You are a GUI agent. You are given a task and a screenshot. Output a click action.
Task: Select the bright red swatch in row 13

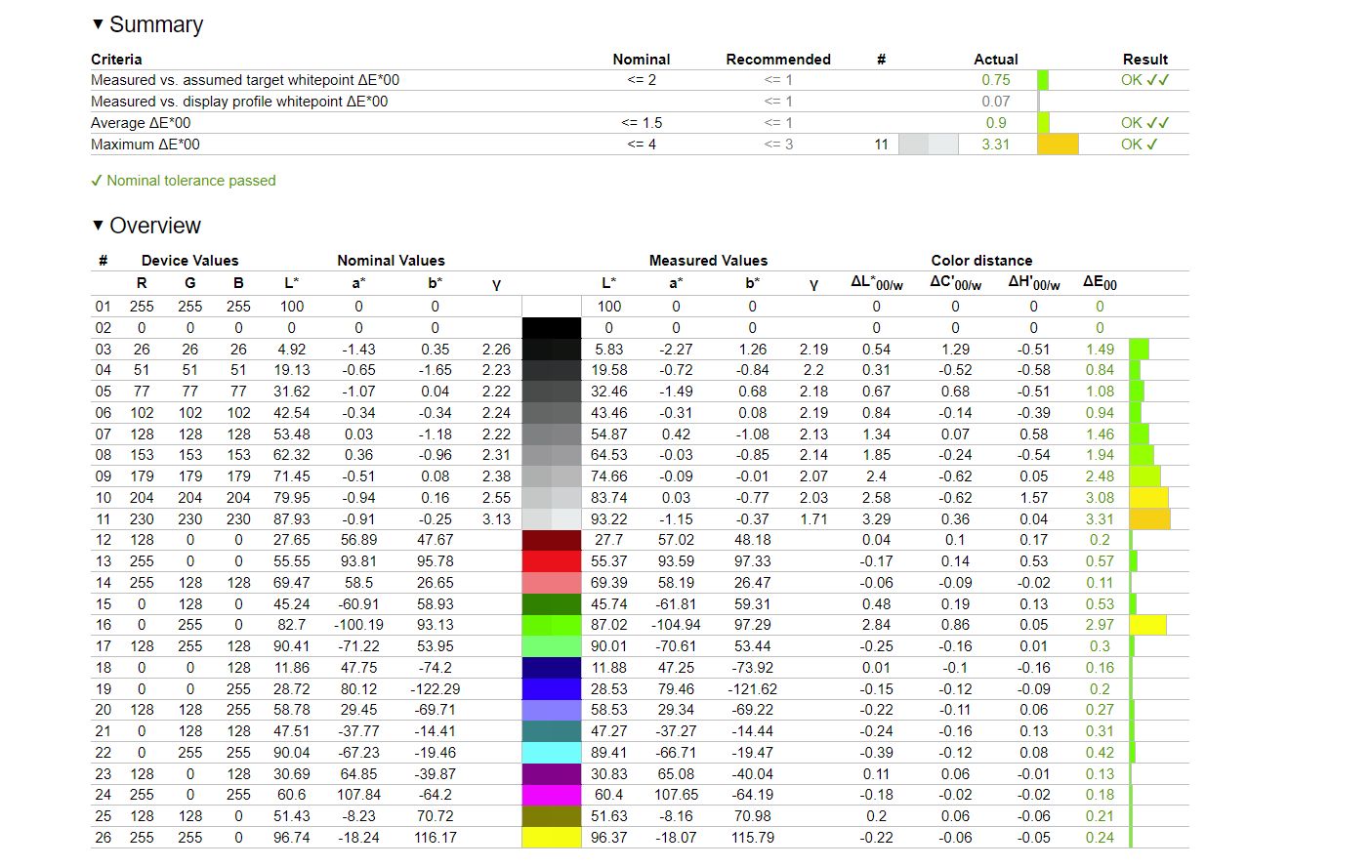click(x=552, y=561)
